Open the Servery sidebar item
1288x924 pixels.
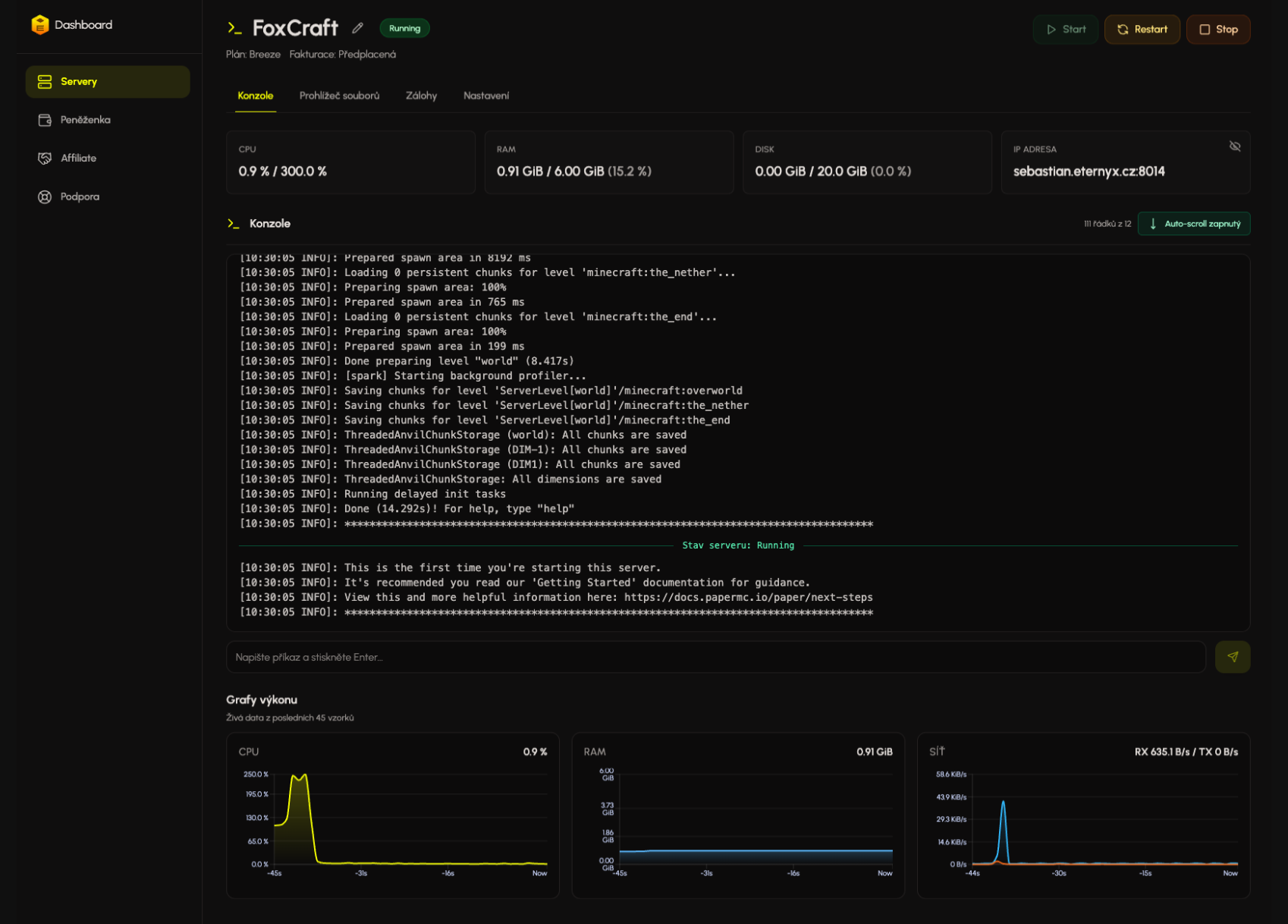[108, 81]
